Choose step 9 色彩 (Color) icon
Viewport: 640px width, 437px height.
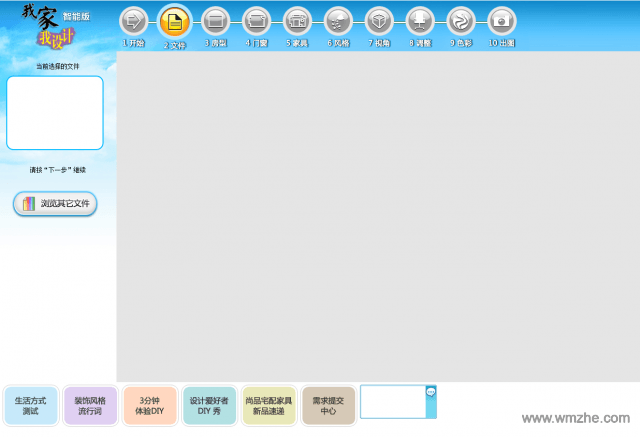[x=460, y=21]
